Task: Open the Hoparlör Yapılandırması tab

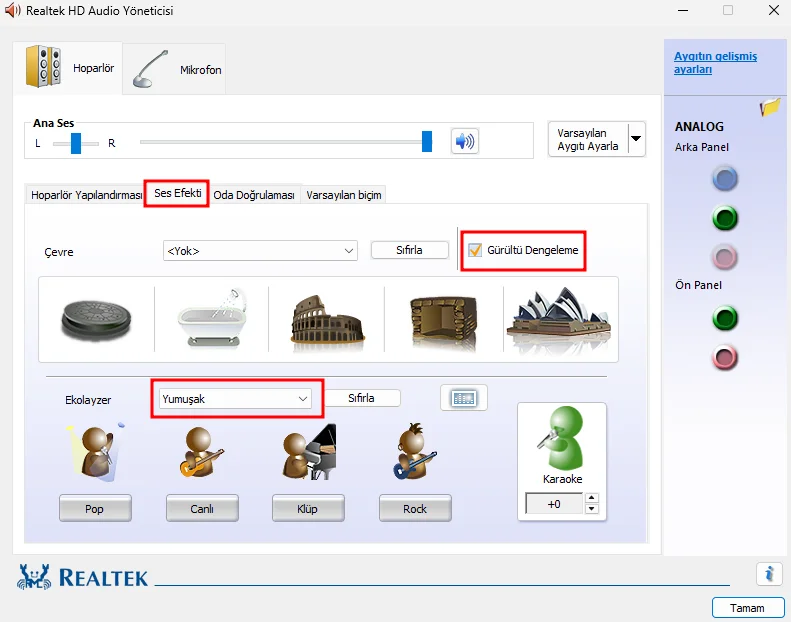Action: (86, 195)
